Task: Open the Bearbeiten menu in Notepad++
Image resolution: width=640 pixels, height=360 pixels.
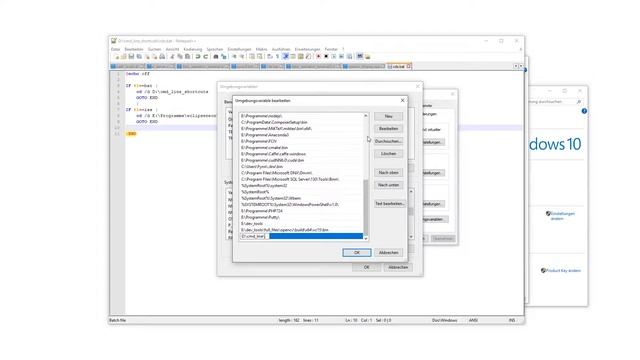Action: point(134,49)
